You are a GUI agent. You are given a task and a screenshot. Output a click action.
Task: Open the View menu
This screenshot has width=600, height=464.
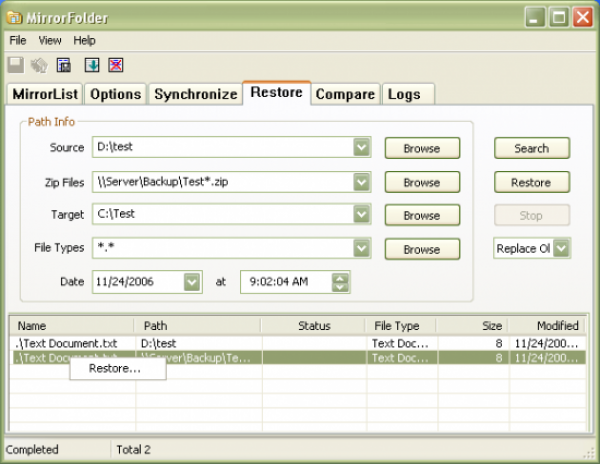click(x=50, y=40)
